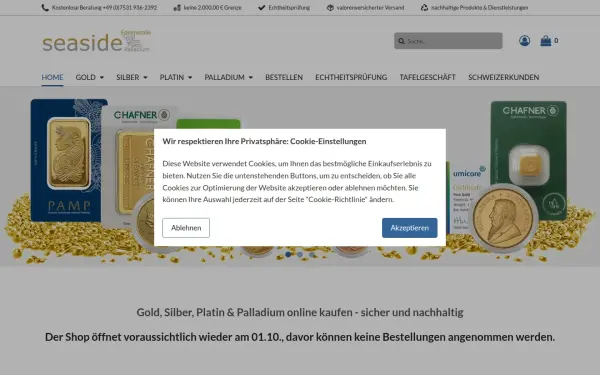Click heading Gold, Silber, Platin & Palladium online kaufen
This screenshot has height=375, width=600.
click(300, 312)
